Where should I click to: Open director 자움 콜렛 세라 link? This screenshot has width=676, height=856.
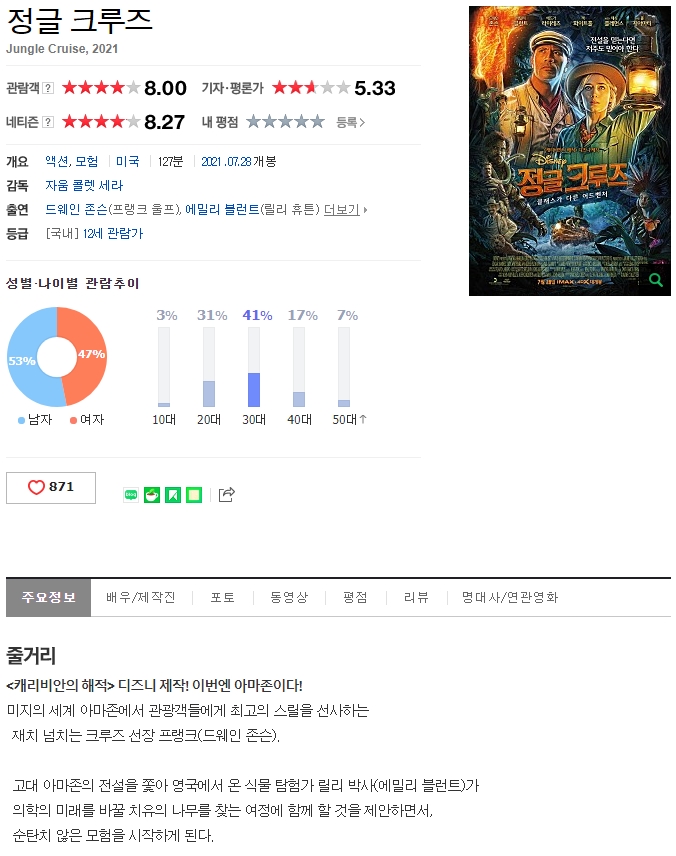pyautogui.click(x=84, y=186)
